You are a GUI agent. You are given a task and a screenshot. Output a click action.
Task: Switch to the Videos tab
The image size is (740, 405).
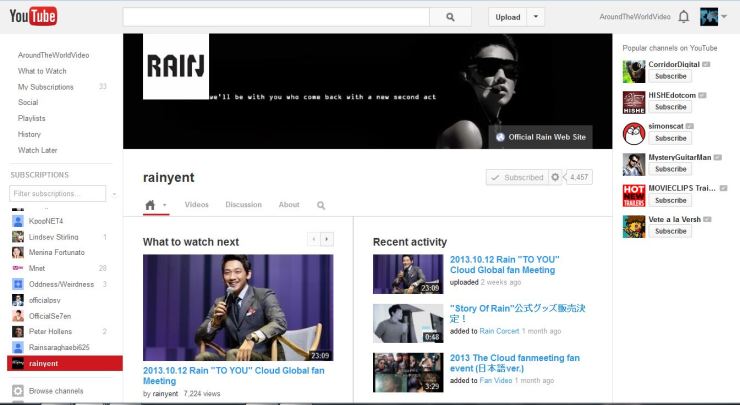point(196,205)
